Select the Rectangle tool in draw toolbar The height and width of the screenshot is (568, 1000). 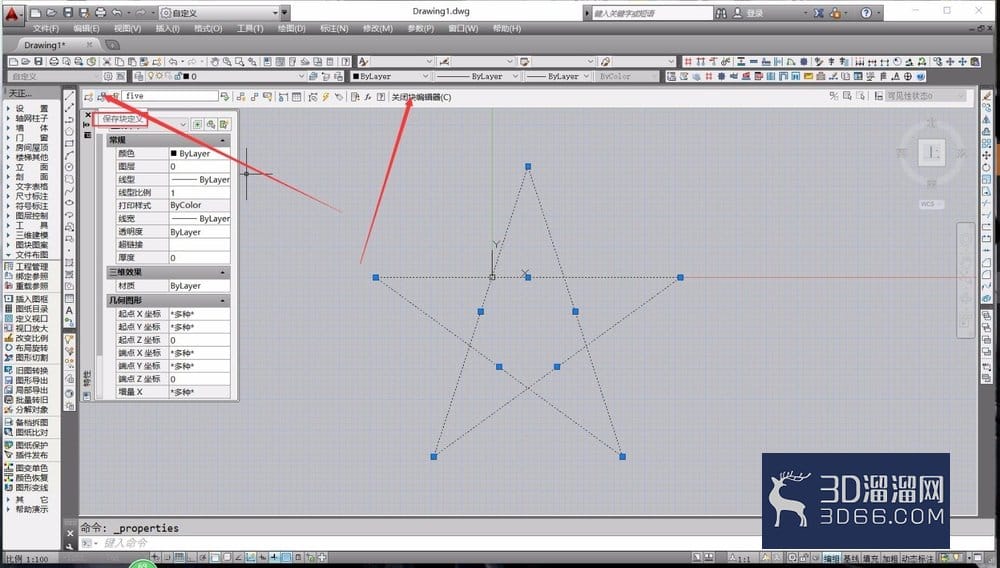[x=70, y=143]
